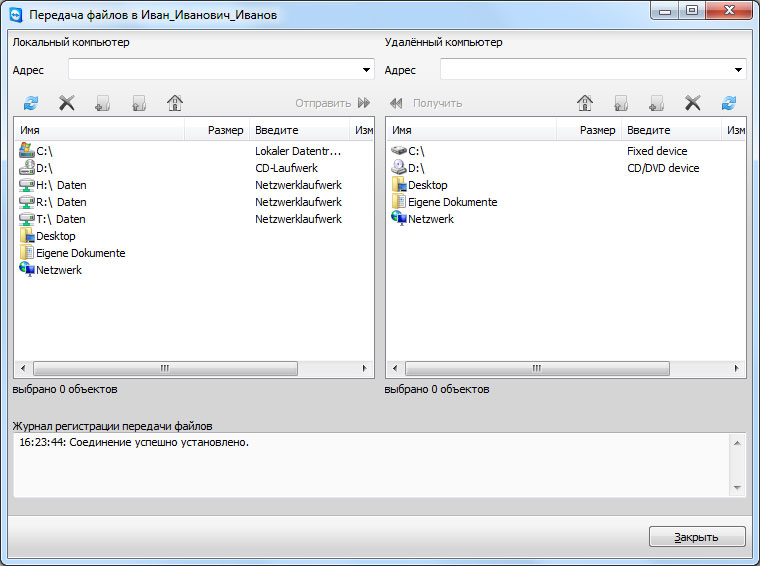This screenshot has width=760, height=566.
Task: Sort local list by Размер column
Action: click(217, 130)
